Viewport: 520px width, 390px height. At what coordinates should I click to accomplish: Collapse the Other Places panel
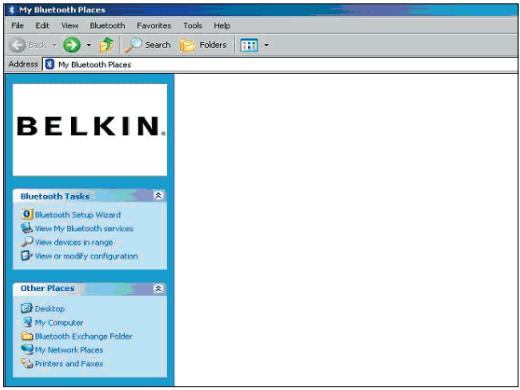158,288
